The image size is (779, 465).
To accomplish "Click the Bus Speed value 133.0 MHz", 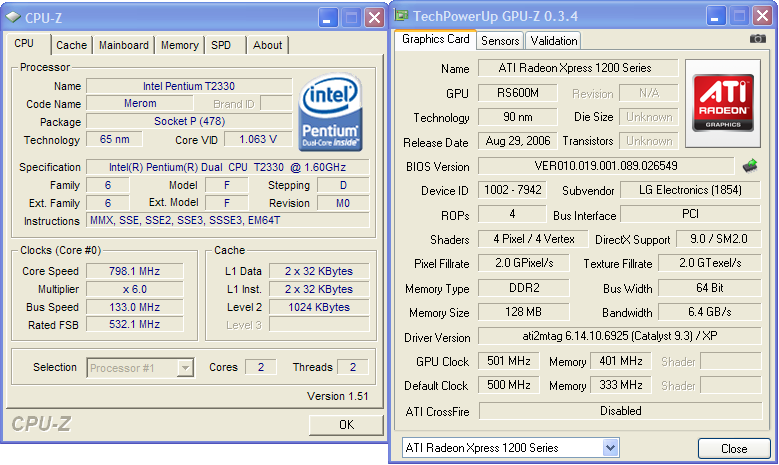I will (x=135, y=307).
